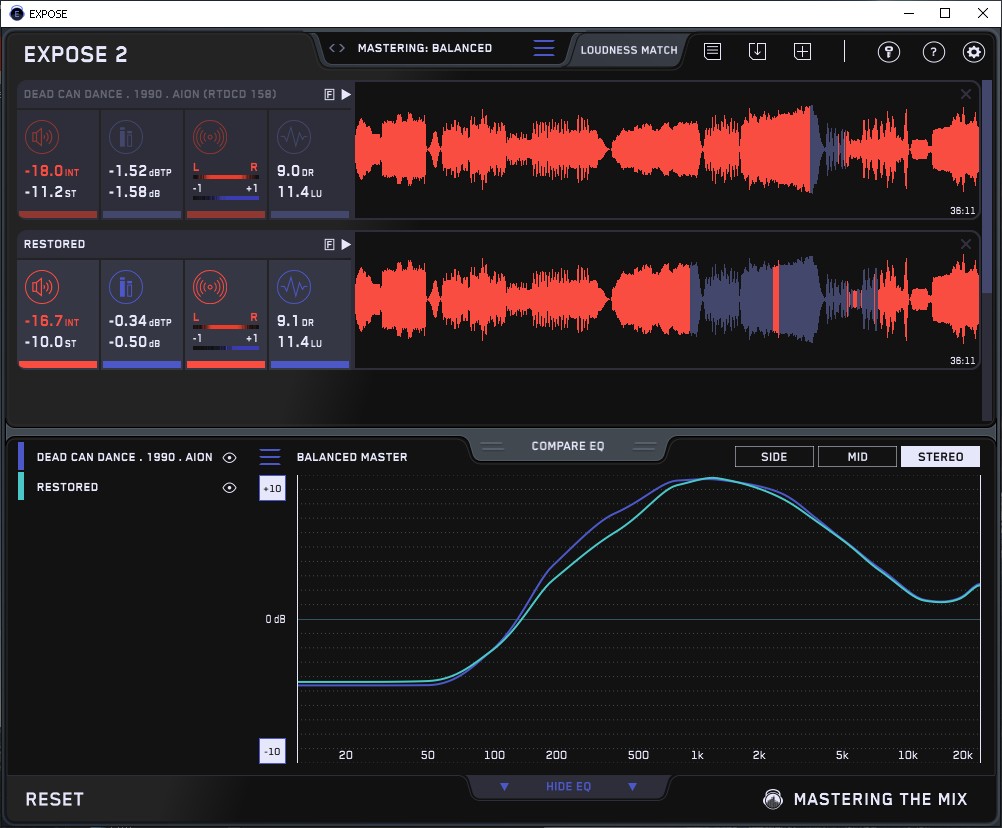Maximize the EXPOSE window
Viewport: 1002px width, 828px height.
point(945,13)
